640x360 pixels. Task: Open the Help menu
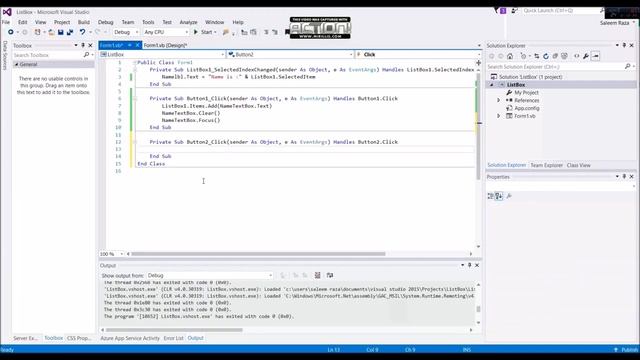point(238,22)
